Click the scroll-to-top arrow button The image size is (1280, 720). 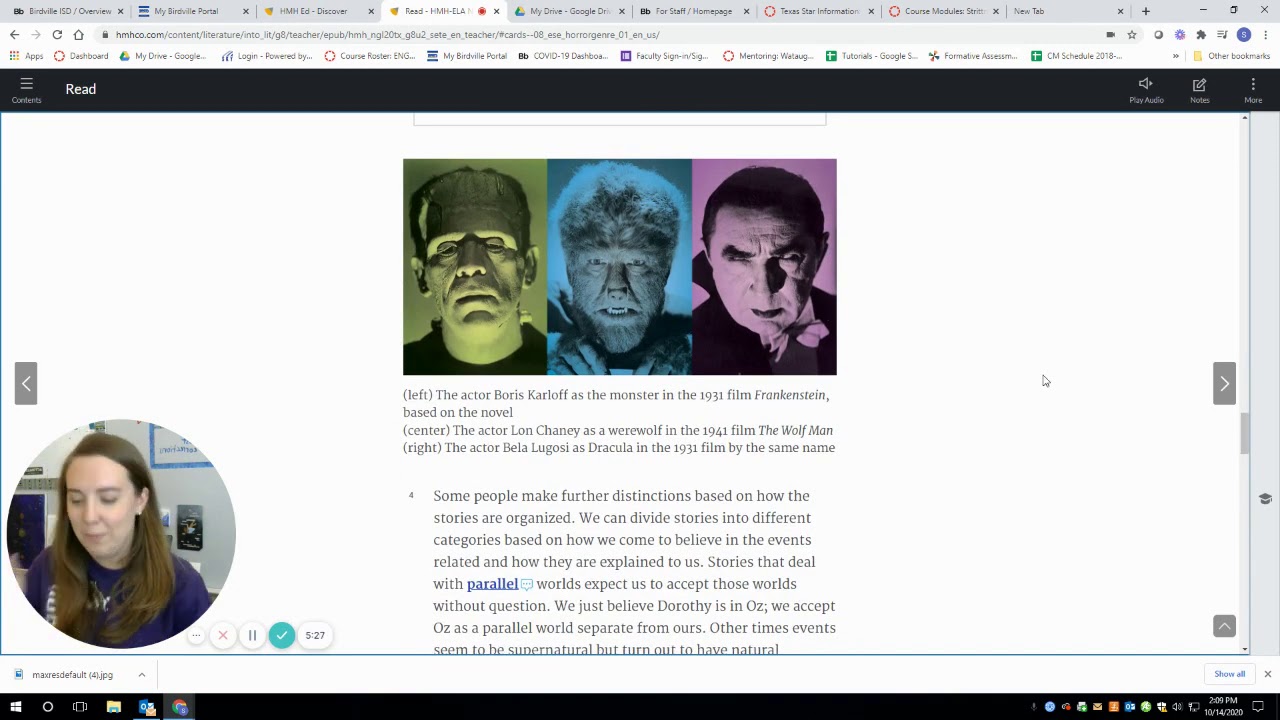tap(1224, 626)
